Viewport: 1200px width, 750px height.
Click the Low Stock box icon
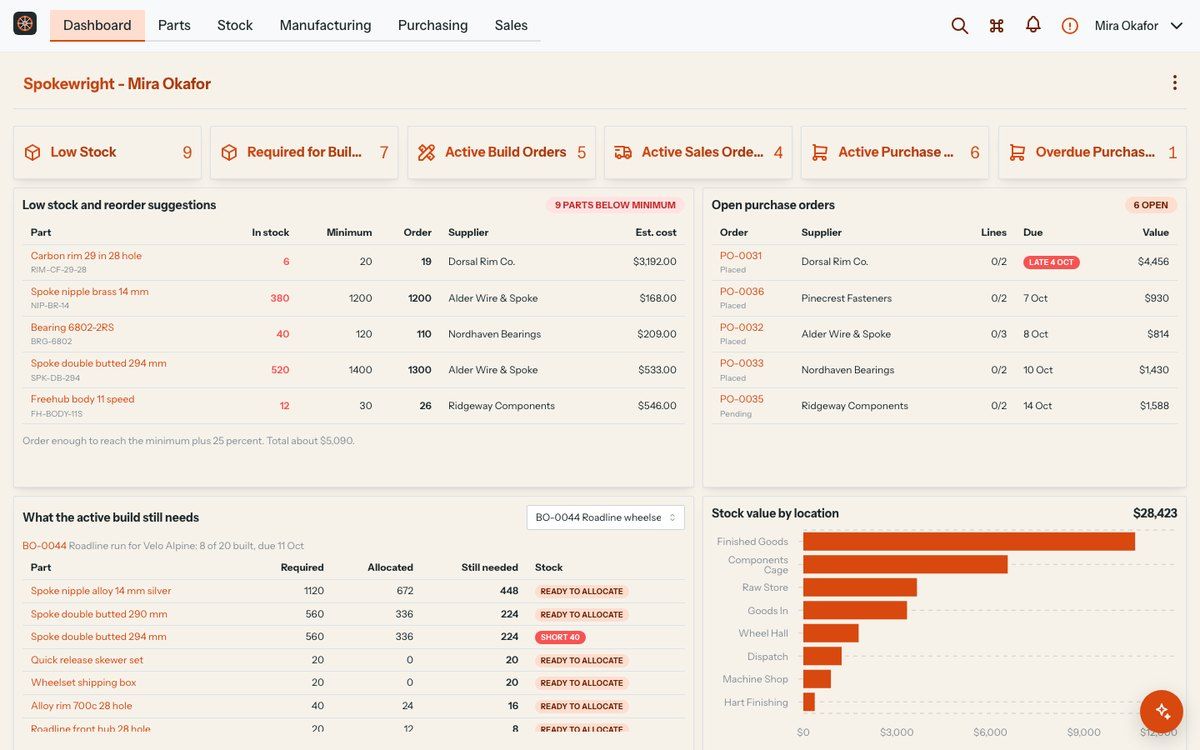[x=33, y=152]
